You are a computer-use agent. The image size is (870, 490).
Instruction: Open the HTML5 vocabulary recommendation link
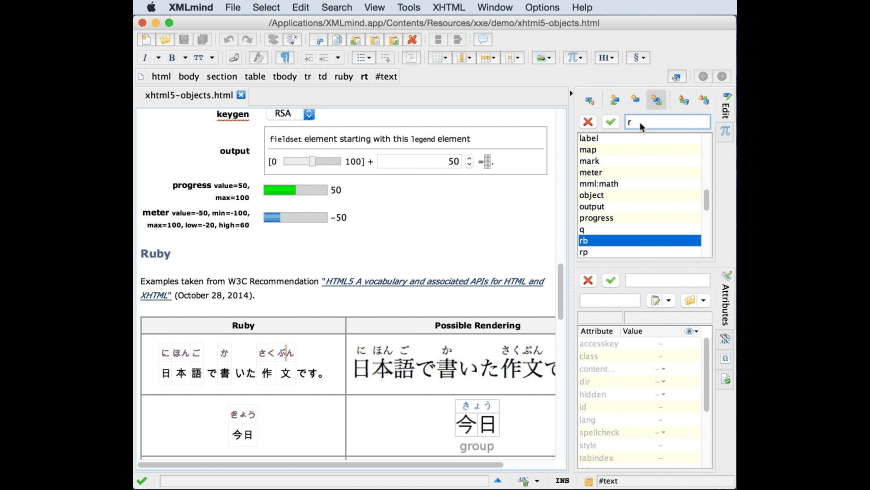(x=433, y=282)
